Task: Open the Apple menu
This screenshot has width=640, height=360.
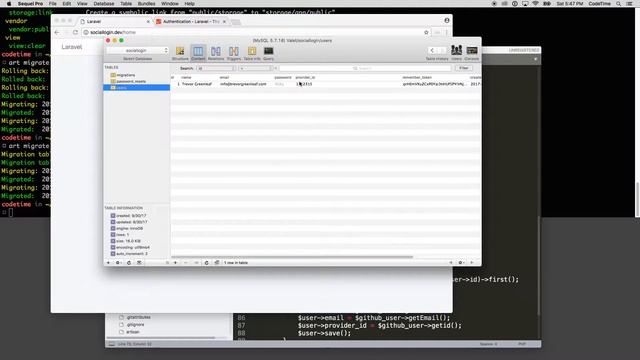Action: tap(9, 4)
